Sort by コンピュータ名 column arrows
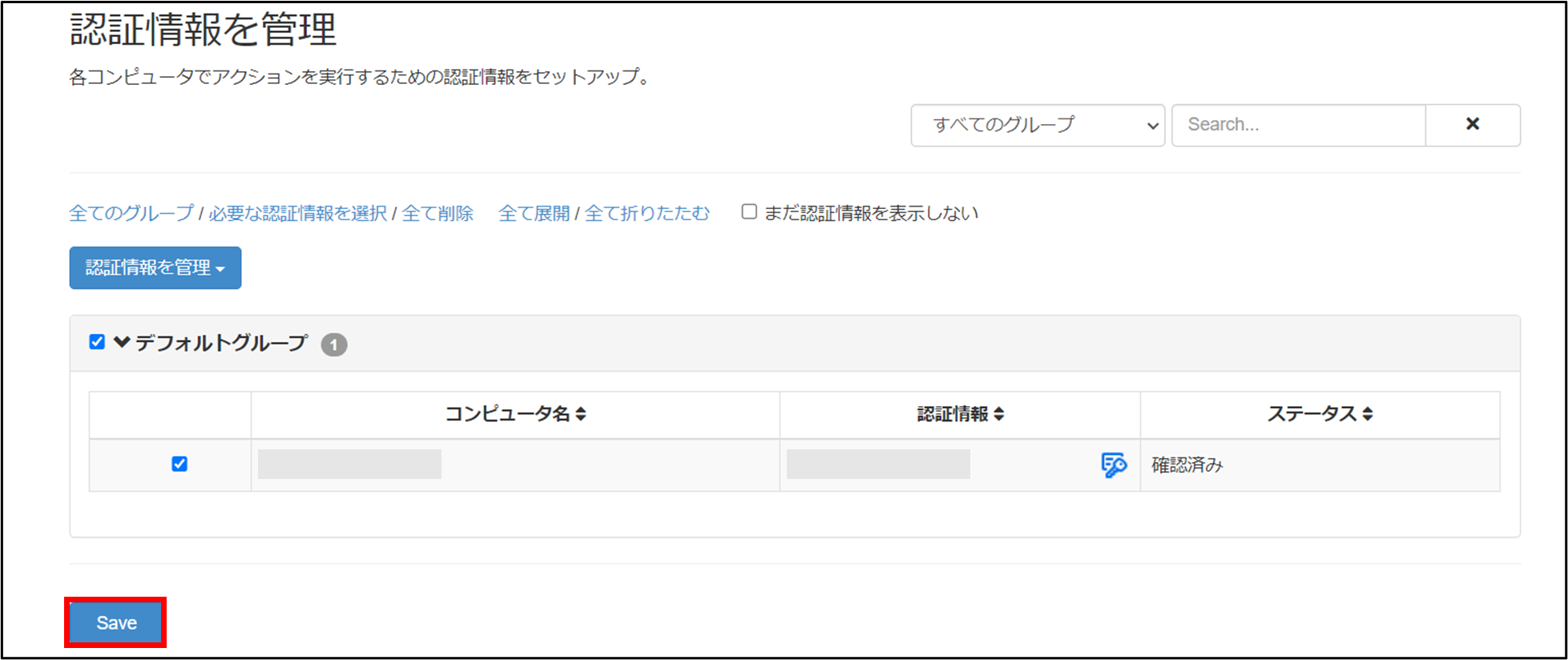The image size is (1568, 660). (x=581, y=414)
